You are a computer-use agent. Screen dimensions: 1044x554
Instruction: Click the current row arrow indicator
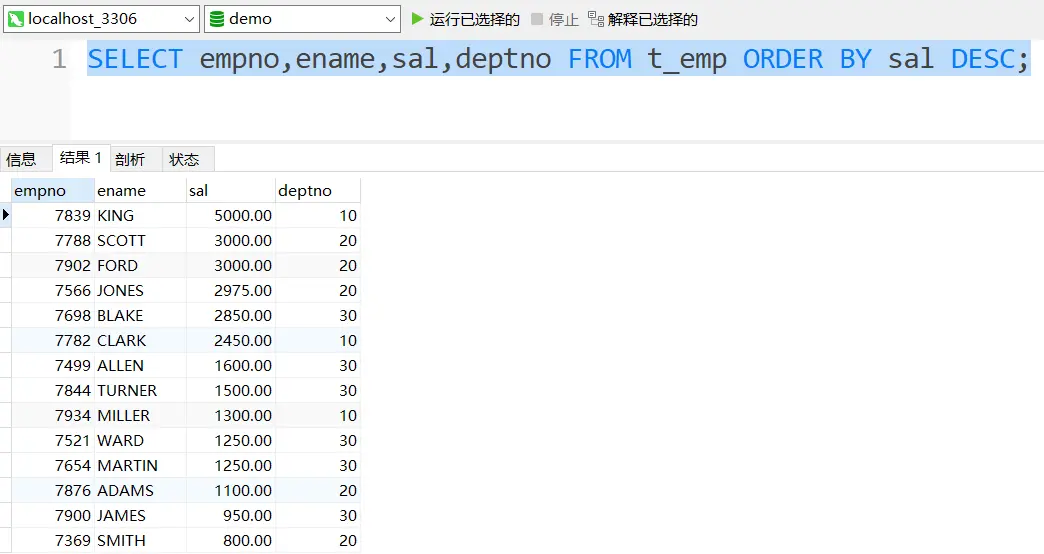(6, 215)
